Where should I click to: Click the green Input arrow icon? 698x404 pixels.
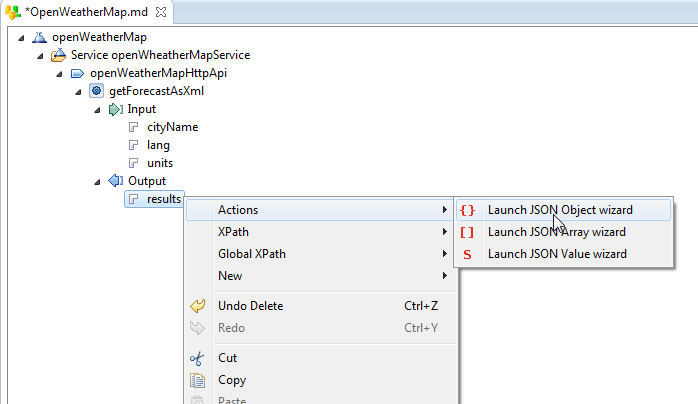coord(116,109)
